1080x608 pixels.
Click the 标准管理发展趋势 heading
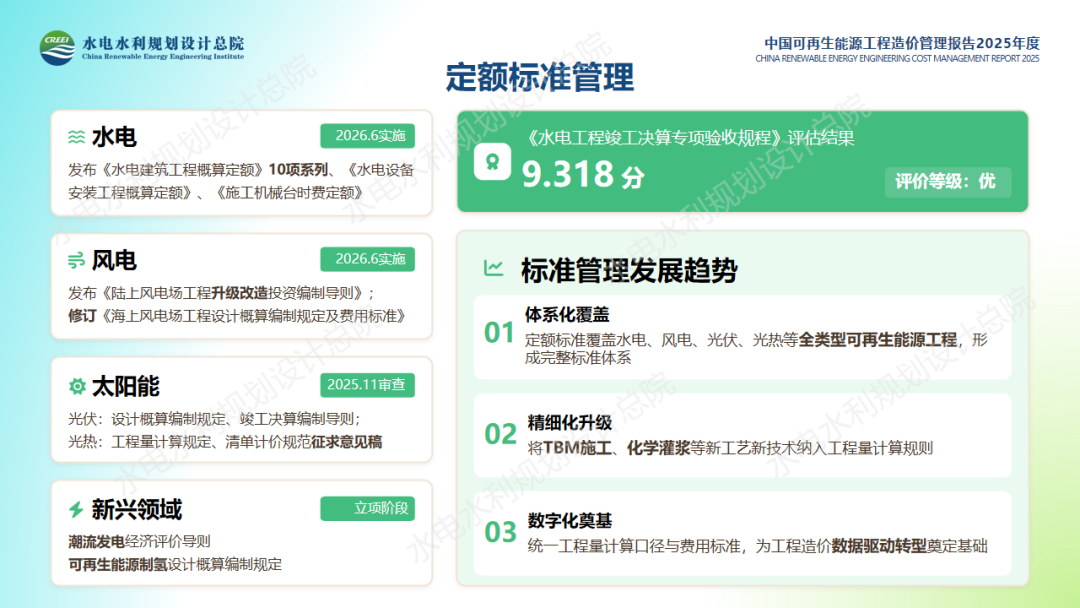pyautogui.click(x=629, y=270)
